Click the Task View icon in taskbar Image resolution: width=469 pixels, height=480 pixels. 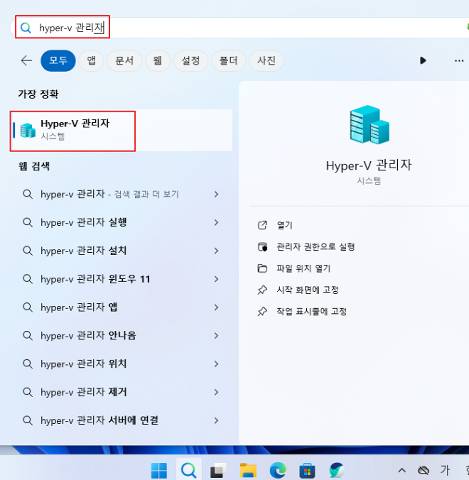coord(217,470)
